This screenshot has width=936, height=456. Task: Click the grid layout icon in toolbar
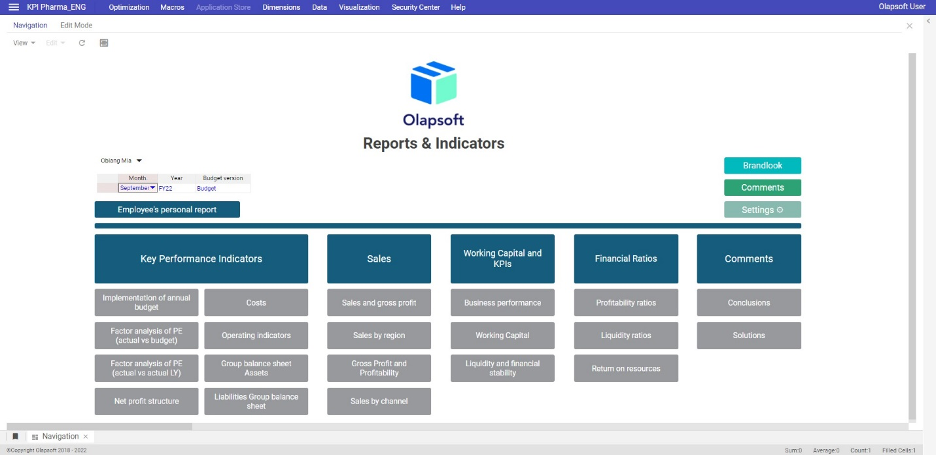[104, 43]
